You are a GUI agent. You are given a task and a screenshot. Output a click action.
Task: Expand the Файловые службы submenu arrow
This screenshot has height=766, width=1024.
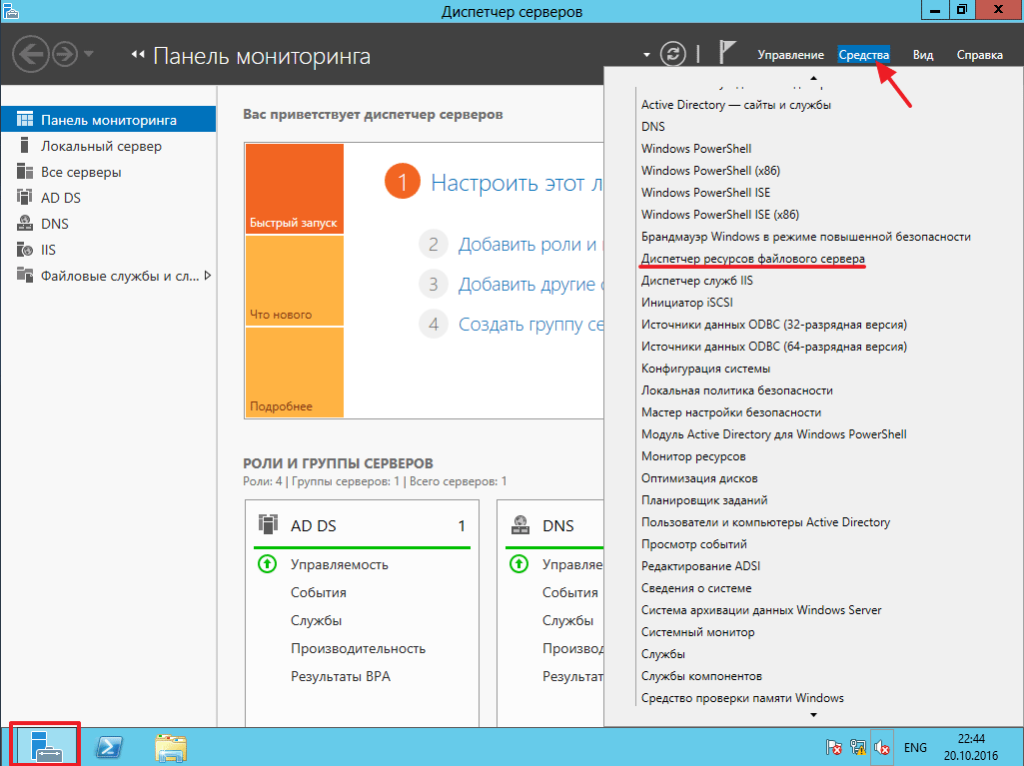click(x=207, y=276)
